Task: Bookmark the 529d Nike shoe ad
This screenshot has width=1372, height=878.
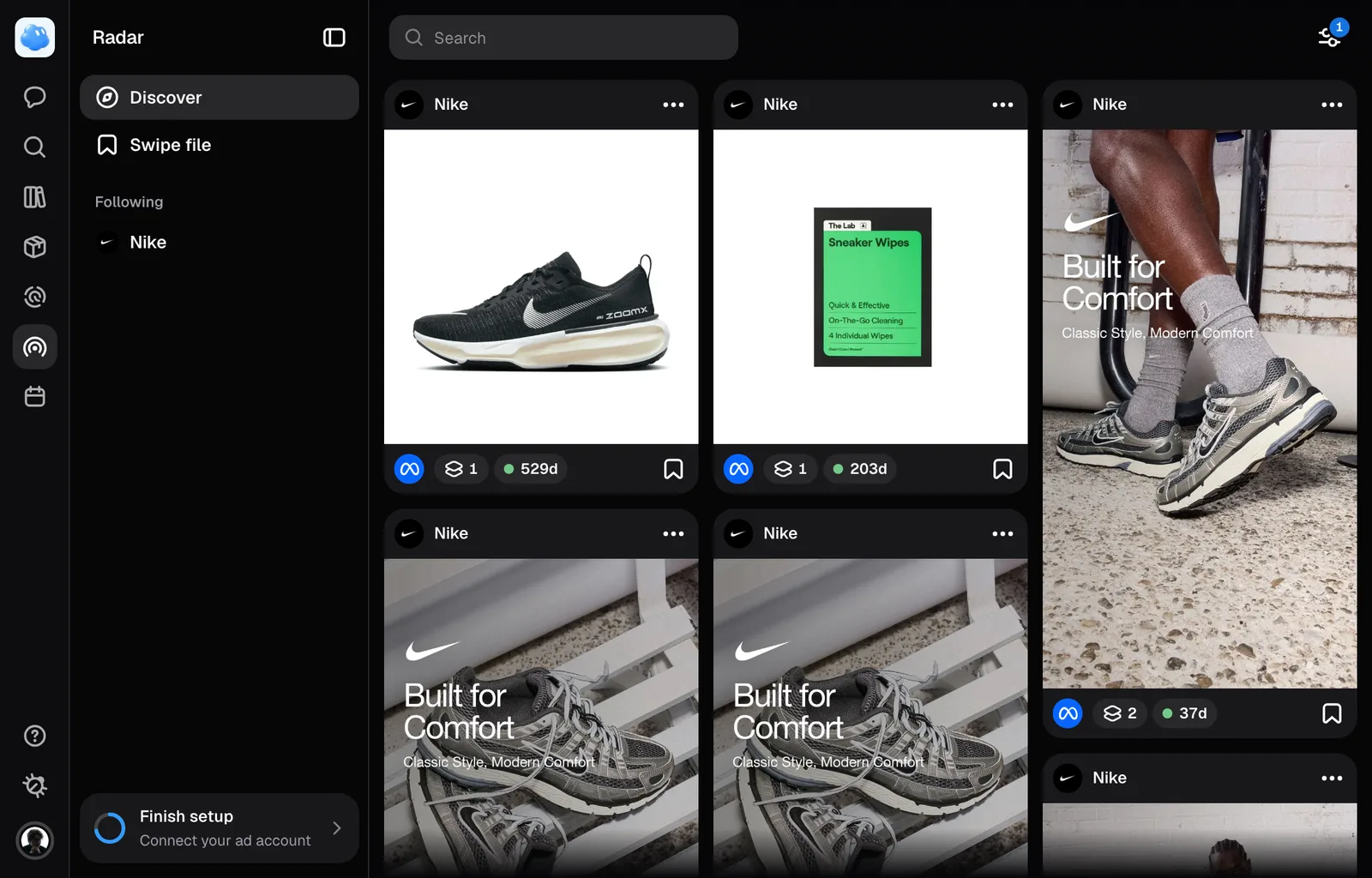Action: [673, 469]
